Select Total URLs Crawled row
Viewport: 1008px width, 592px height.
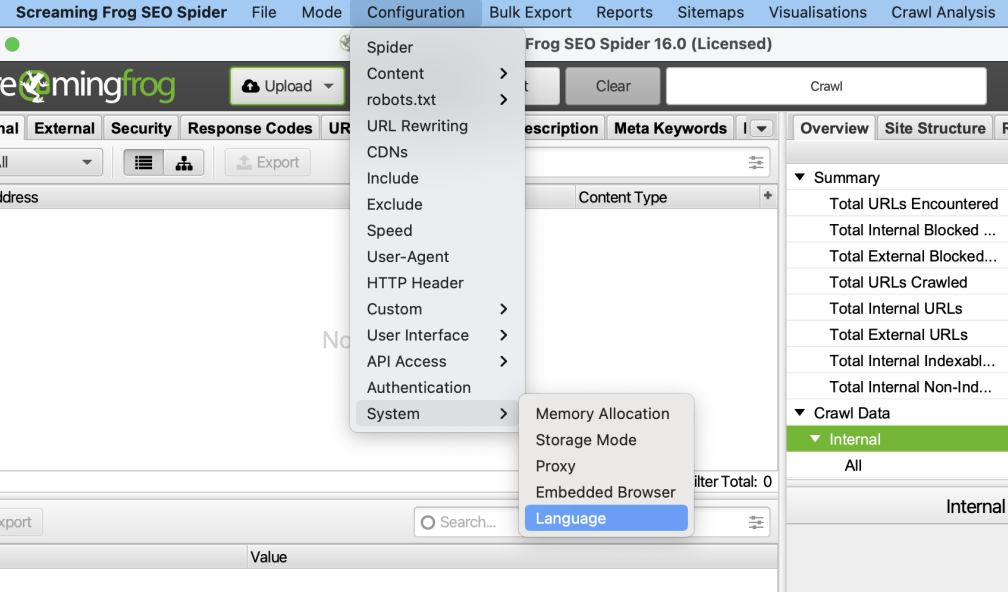click(x=897, y=282)
